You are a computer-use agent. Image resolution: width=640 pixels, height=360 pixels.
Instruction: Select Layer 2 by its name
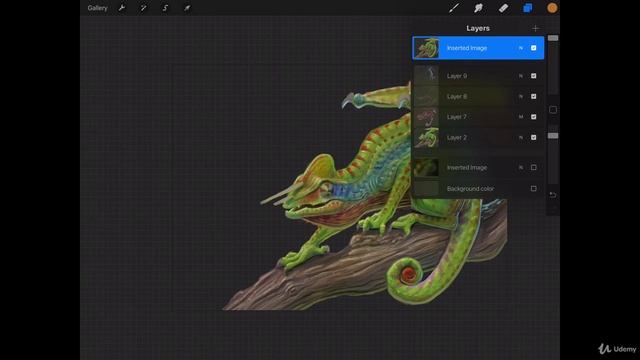pos(457,138)
